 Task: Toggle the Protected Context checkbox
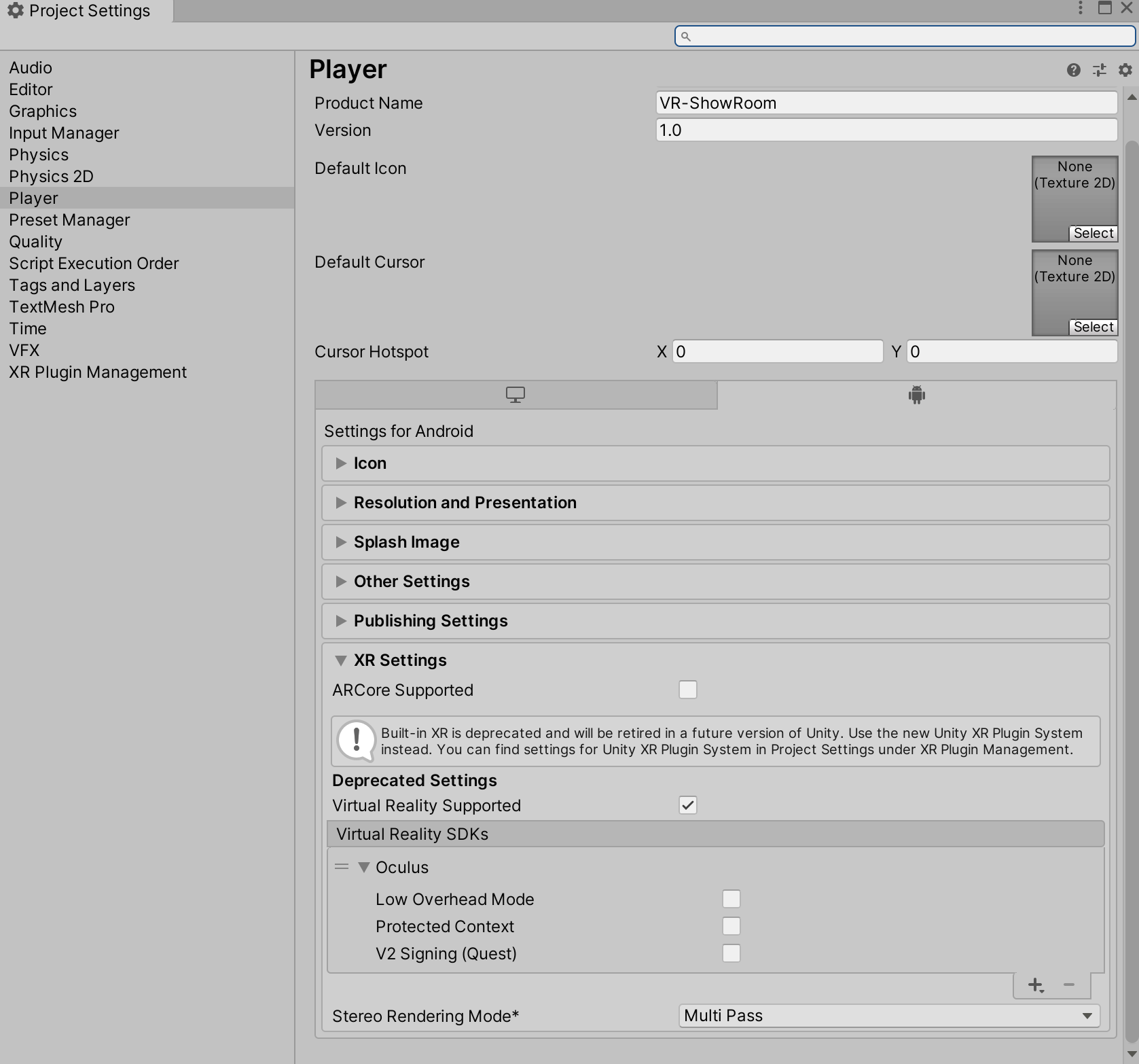pos(731,926)
